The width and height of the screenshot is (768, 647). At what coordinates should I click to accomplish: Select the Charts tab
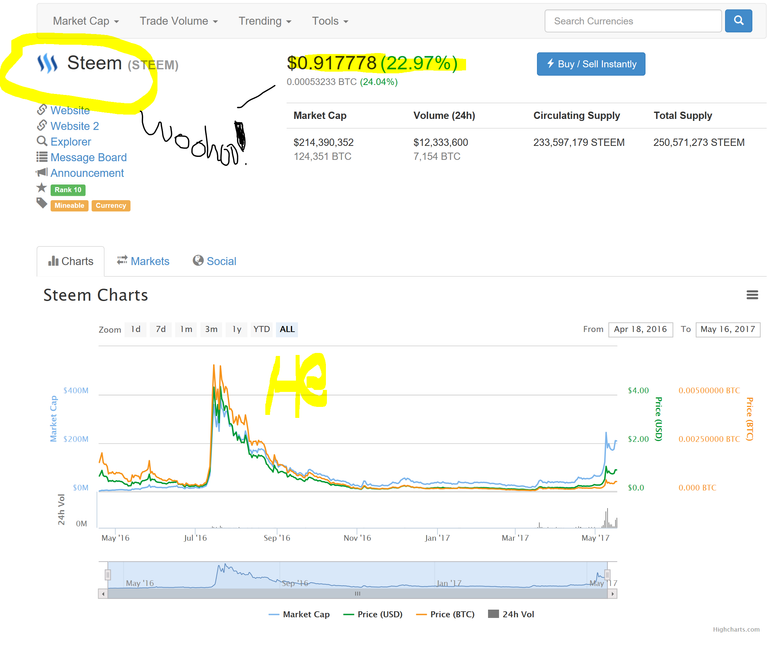[71, 261]
